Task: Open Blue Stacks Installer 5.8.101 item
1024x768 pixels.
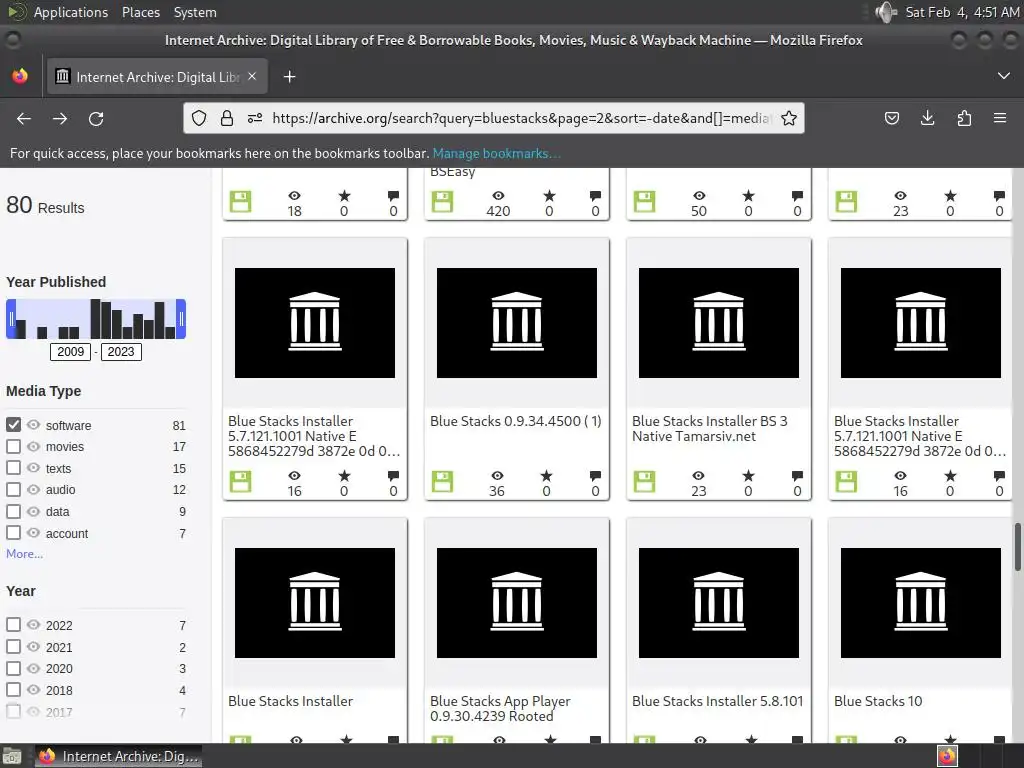Action: pyautogui.click(x=717, y=701)
